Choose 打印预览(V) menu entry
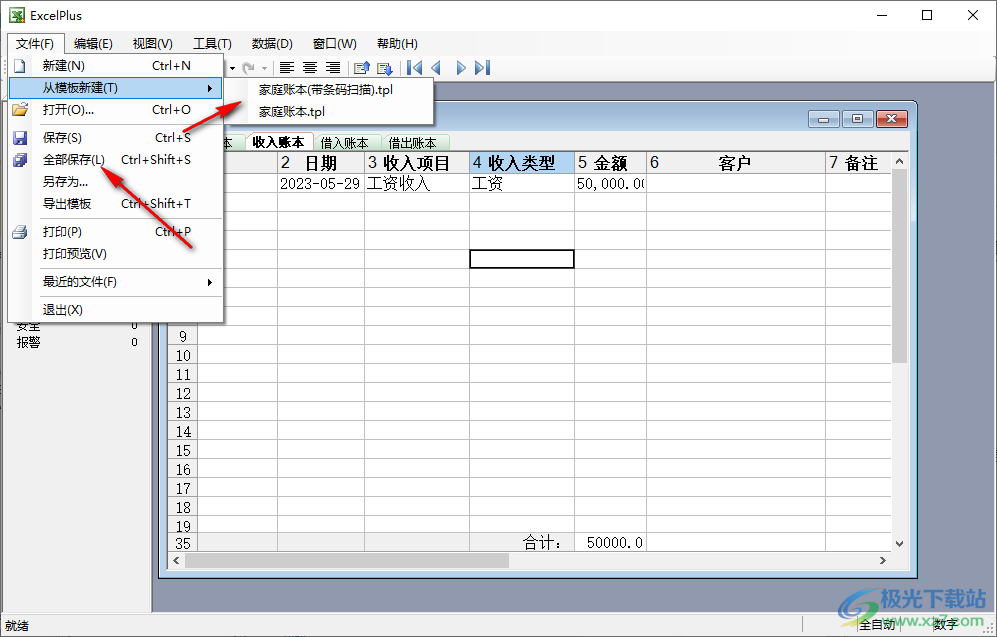997x637 pixels. (x=115, y=254)
